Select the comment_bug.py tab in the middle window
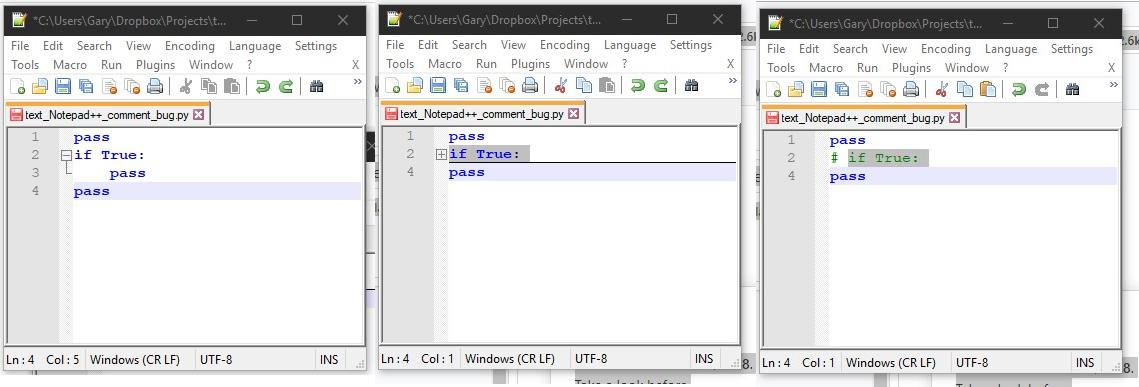The height and width of the screenshot is (387, 1139). 483,113
